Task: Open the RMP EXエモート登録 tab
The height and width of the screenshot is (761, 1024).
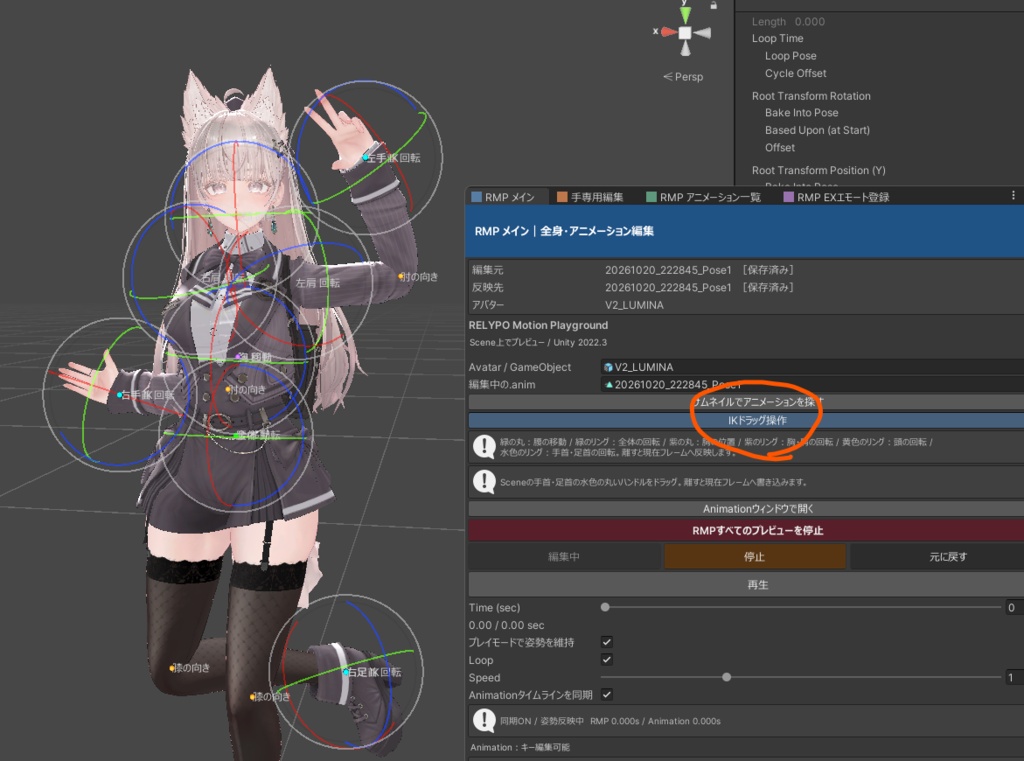Action: (836, 197)
